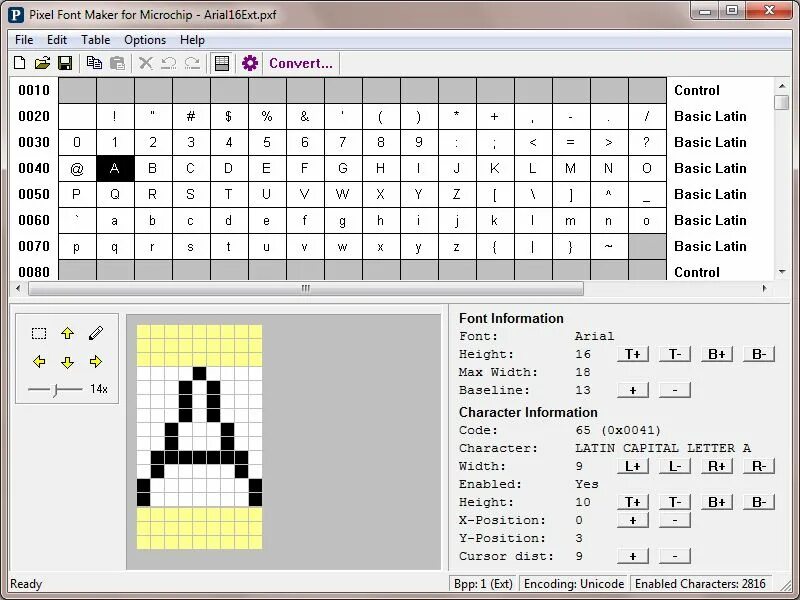This screenshot has width=800, height=600.
Task: Select the pencil drawing tool
Action: [96, 333]
